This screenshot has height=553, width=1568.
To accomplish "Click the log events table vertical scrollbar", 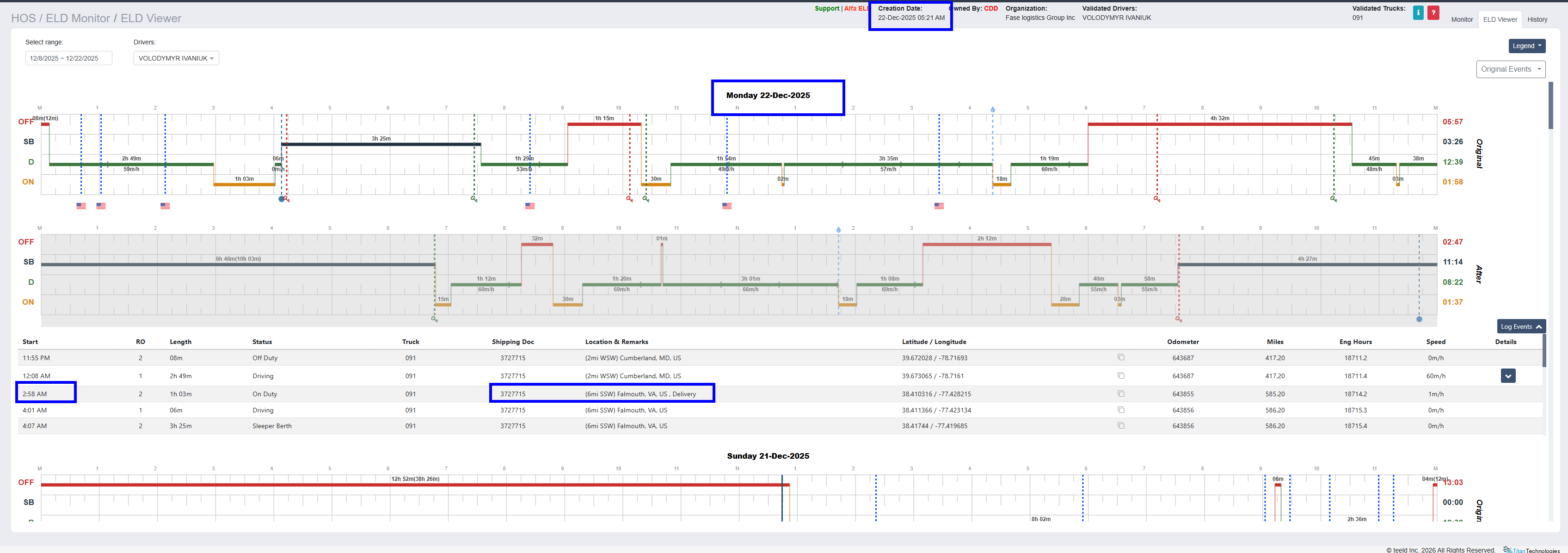I will (1543, 351).
